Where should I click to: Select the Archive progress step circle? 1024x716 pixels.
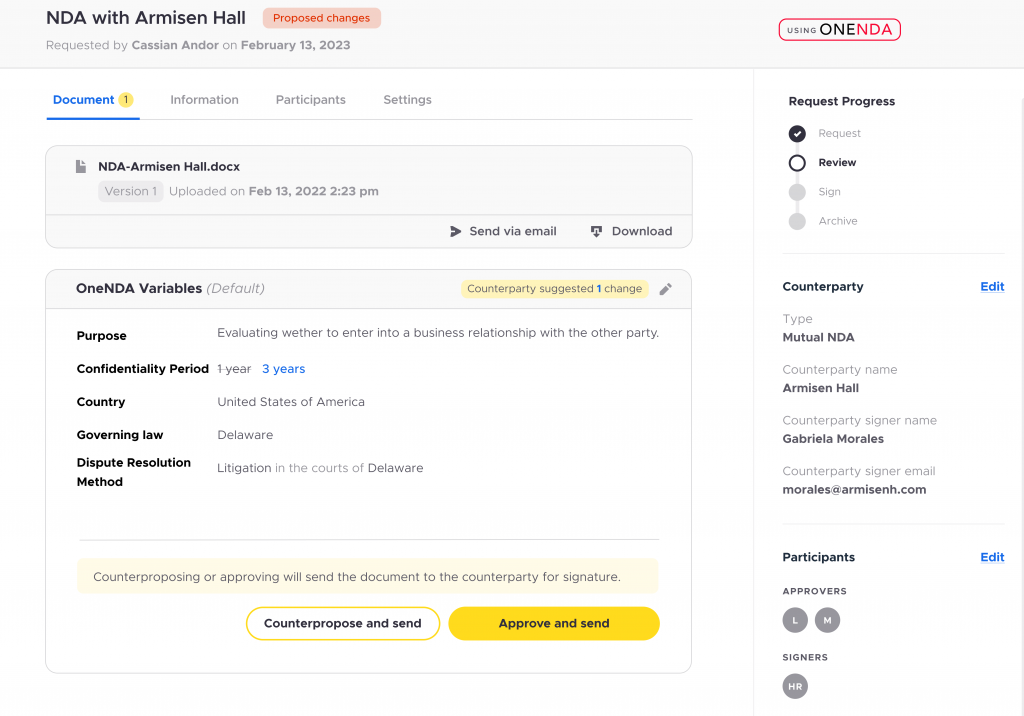[797, 221]
